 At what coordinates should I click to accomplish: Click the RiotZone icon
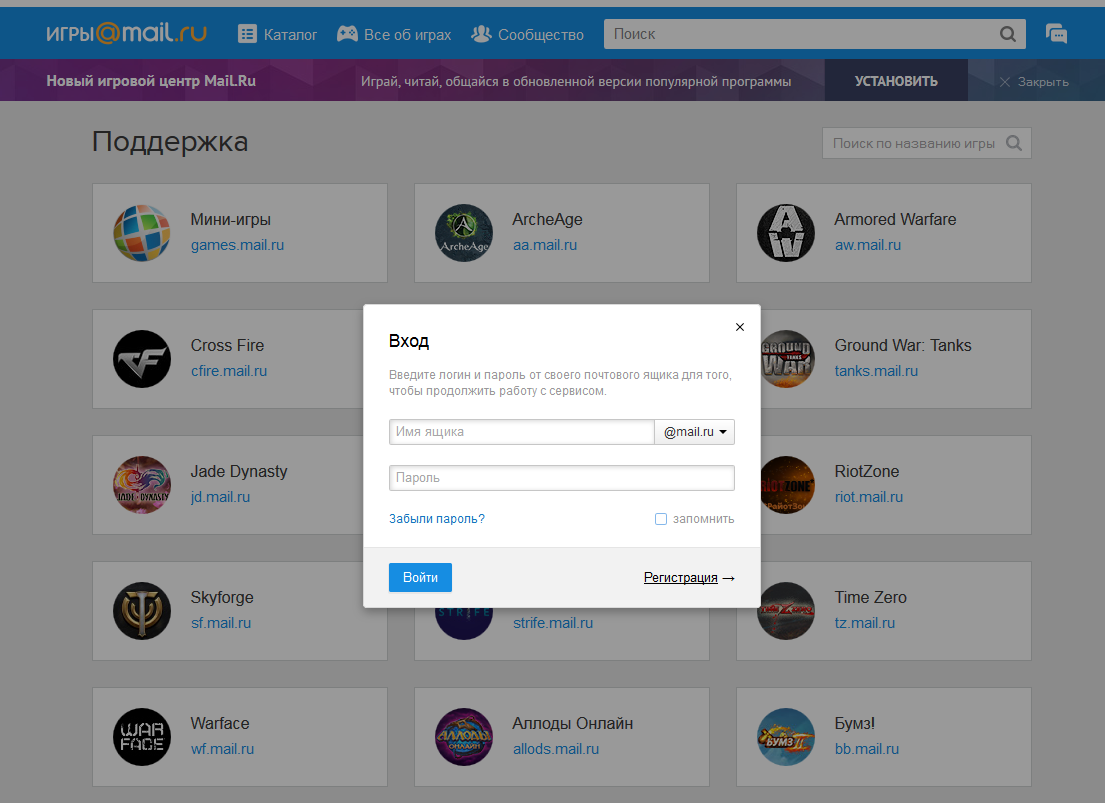click(788, 485)
